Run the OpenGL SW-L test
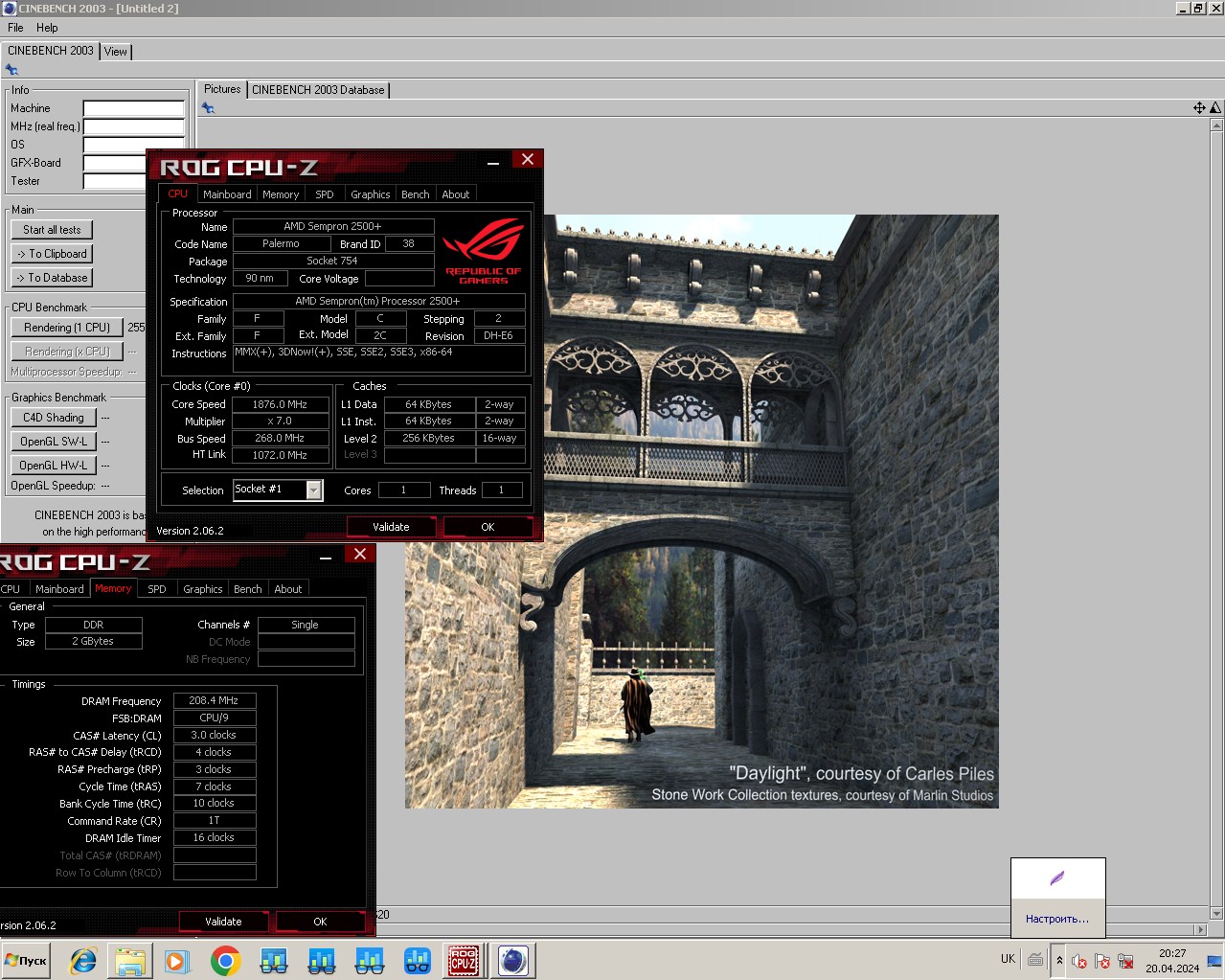 (54, 442)
